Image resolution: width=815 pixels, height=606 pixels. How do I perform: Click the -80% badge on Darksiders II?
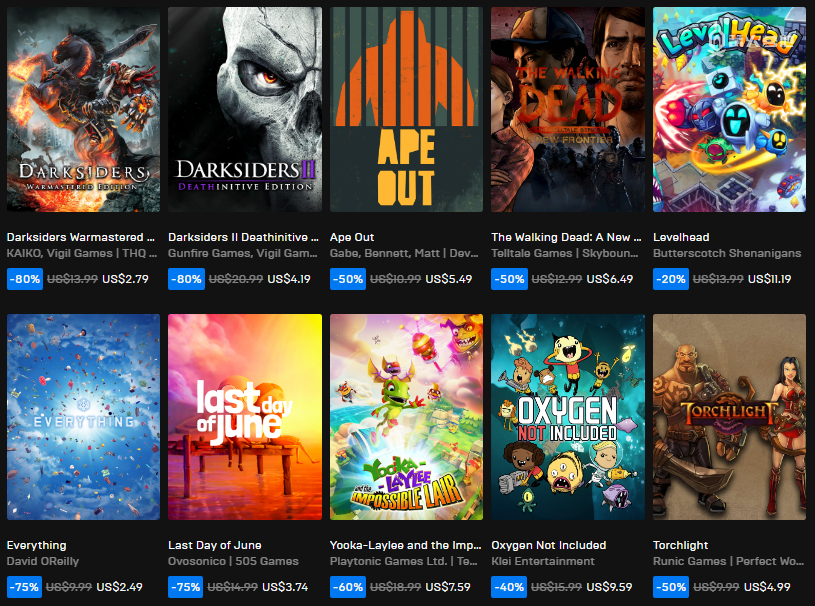point(186,279)
